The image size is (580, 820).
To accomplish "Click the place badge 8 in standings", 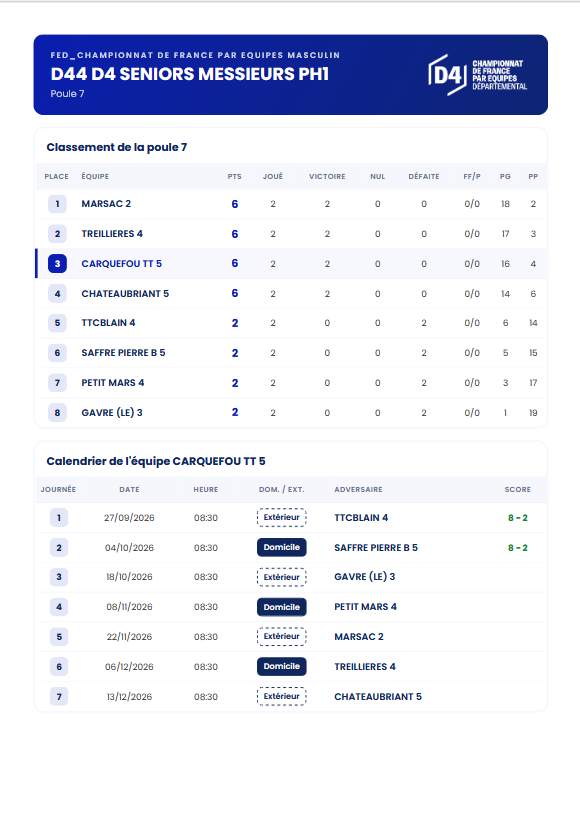I will tap(58, 413).
